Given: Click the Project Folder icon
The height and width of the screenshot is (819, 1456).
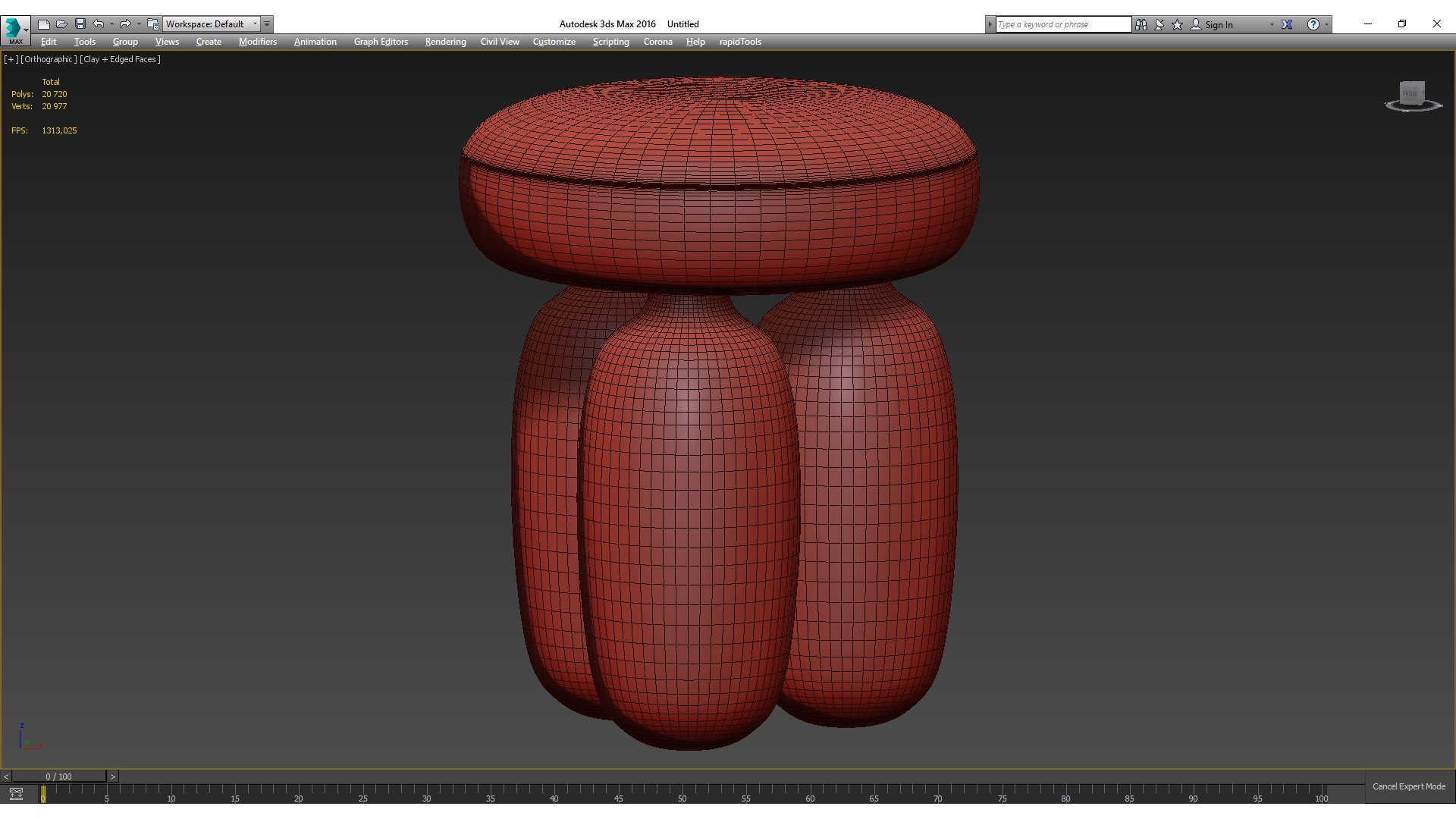Looking at the screenshot, I should [x=152, y=24].
